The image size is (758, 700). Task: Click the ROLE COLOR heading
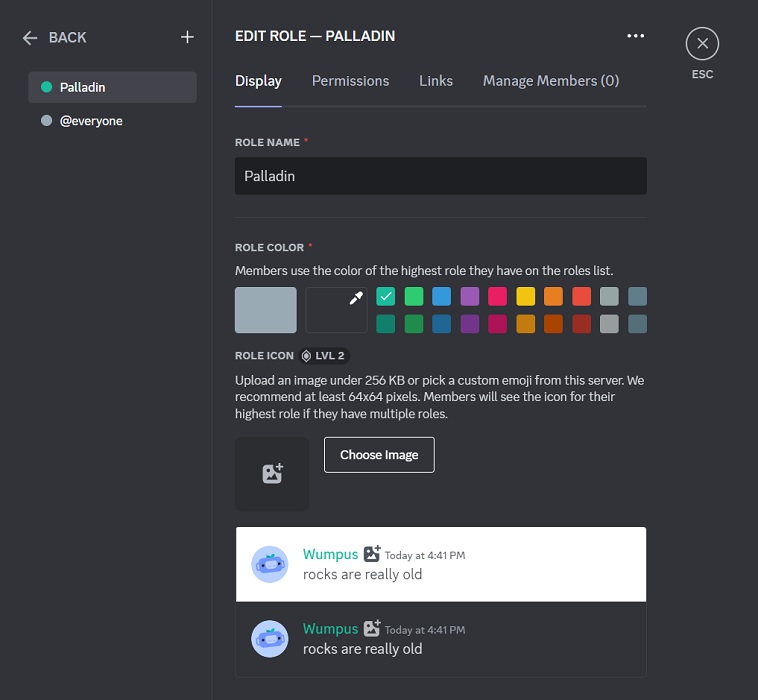click(x=269, y=248)
